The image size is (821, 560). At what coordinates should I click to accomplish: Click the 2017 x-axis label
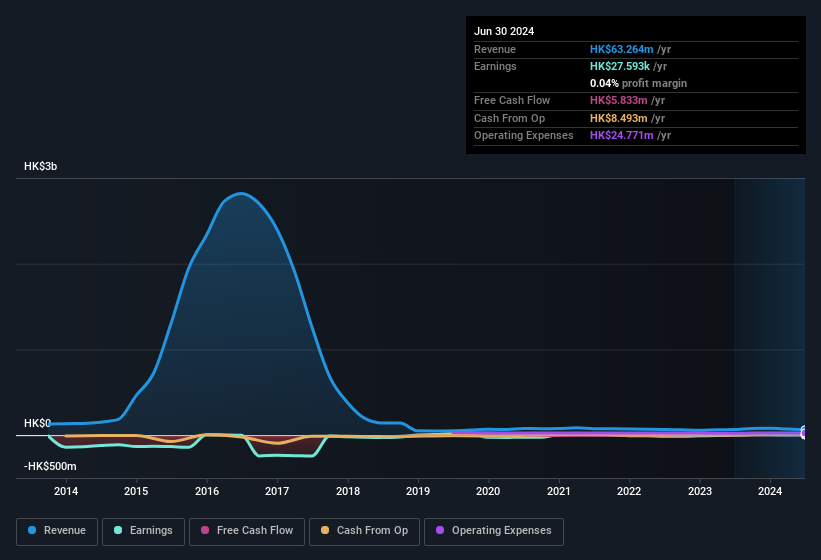click(277, 491)
